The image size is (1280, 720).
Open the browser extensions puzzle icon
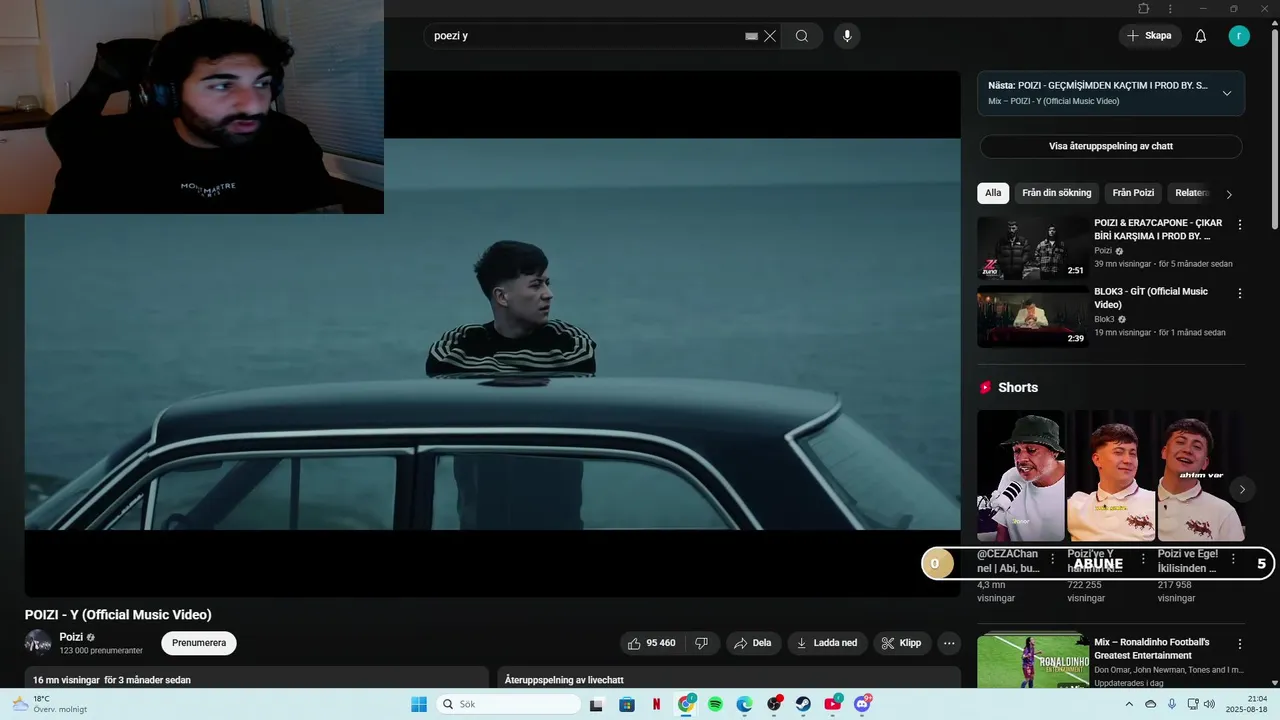[1144, 9]
